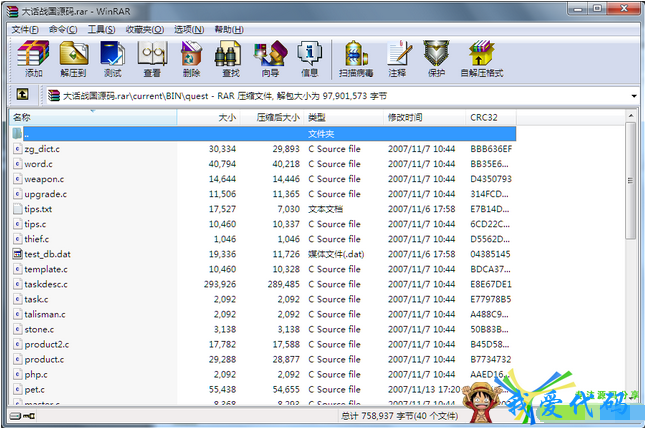Click the file icon of product.c
This screenshot has height=428, width=645.
pyautogui.click(x=17, y=359)
